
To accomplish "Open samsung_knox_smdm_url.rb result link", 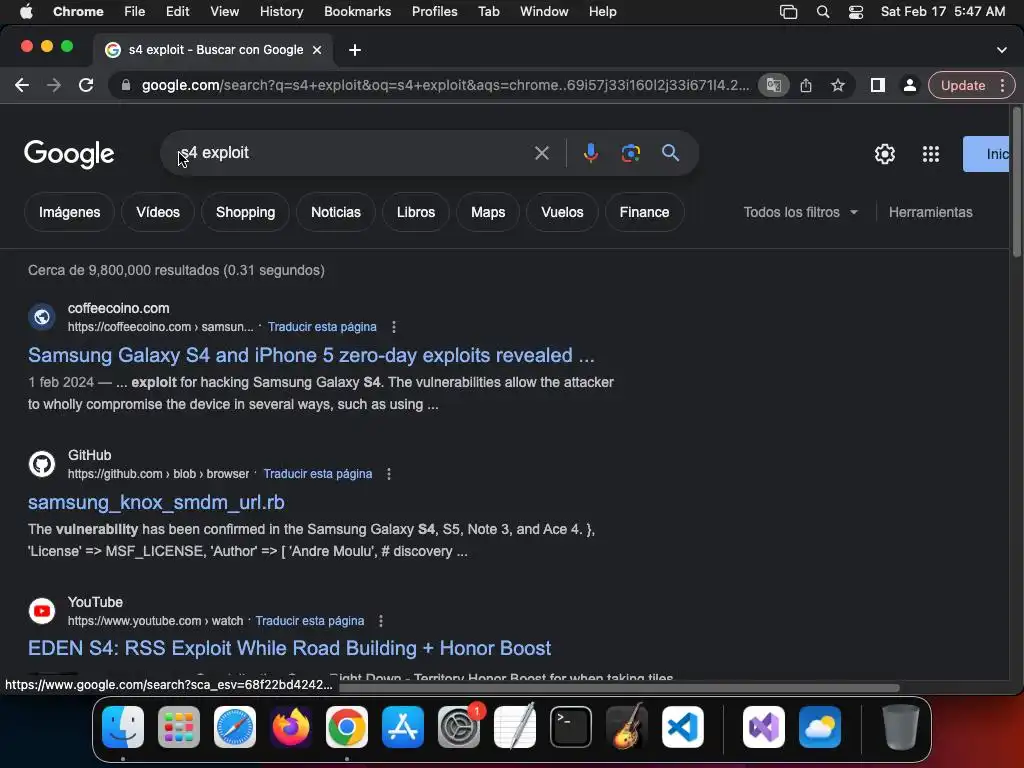I will click(x=156, y=502).
